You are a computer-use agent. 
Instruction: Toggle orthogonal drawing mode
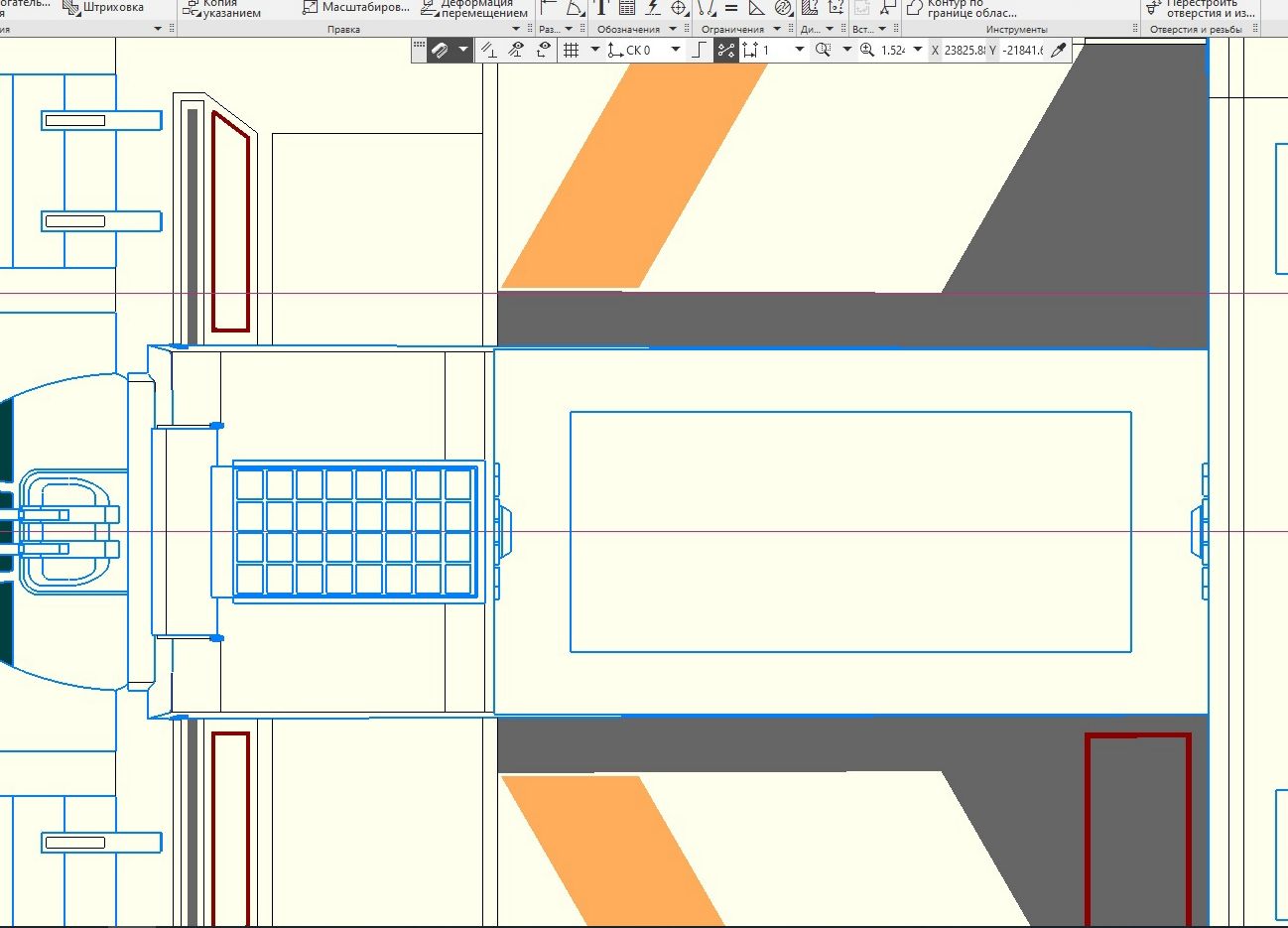tap(699, 50)
